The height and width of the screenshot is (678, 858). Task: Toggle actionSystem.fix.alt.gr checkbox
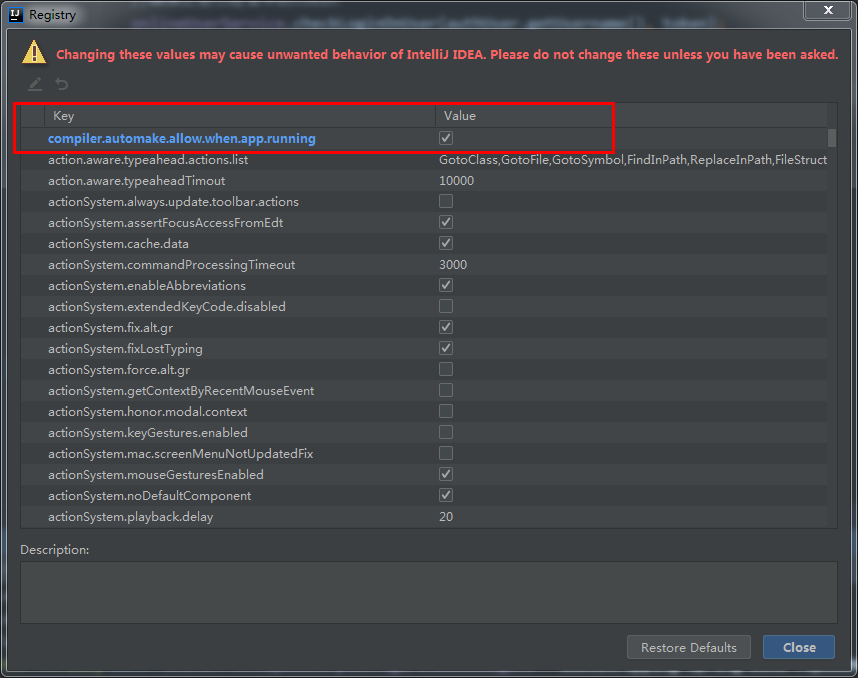(446, 327)
